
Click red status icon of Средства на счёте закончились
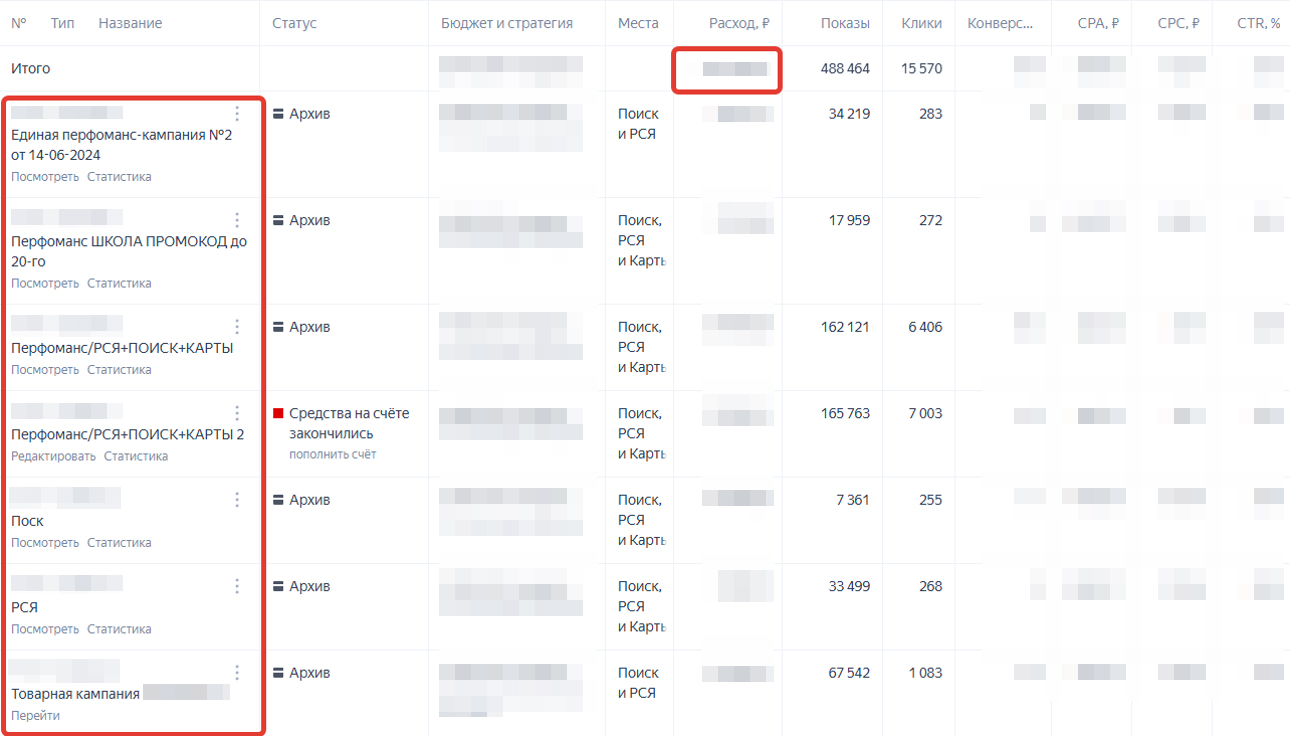[279, 413]
